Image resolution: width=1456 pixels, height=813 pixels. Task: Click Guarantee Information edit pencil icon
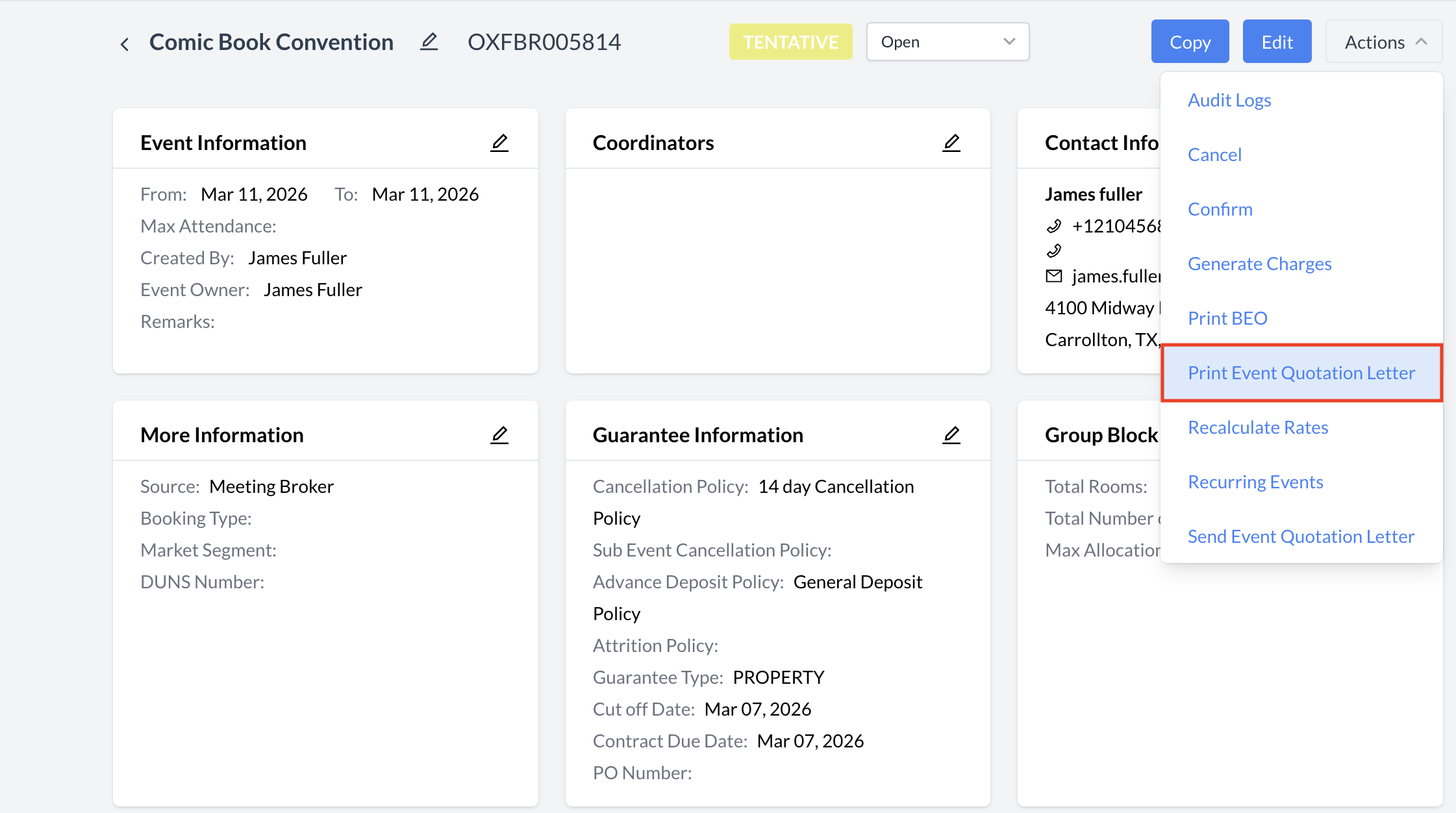(x=951, y=435)
